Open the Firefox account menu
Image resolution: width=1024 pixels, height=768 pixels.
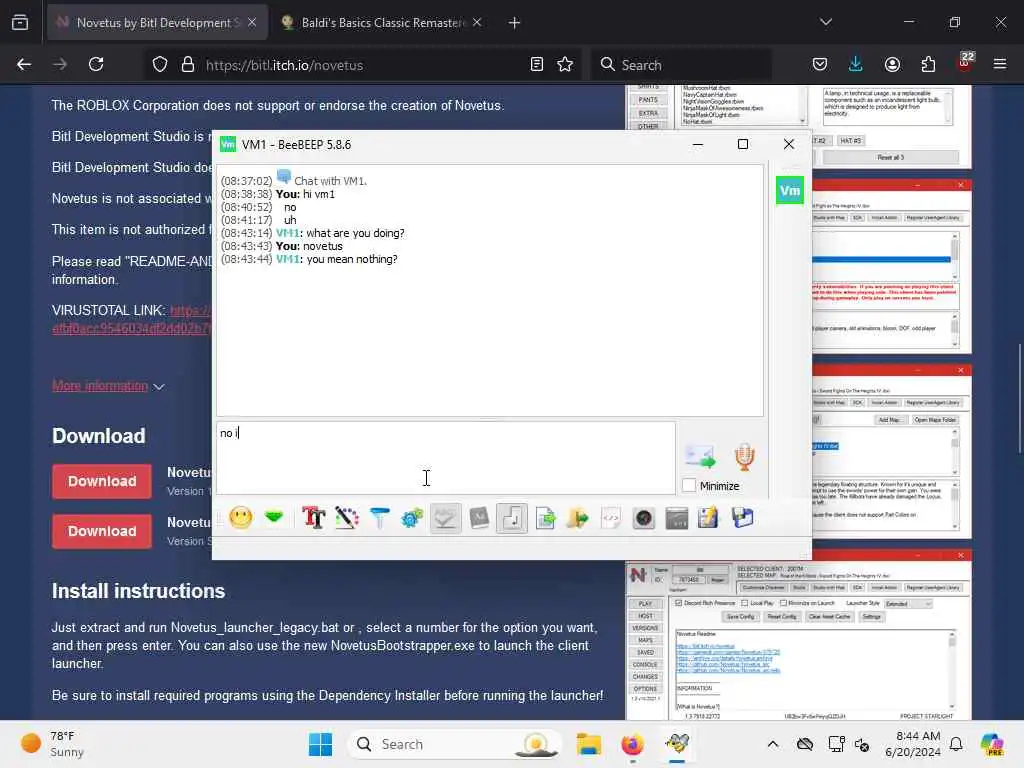tap(893, 65)
